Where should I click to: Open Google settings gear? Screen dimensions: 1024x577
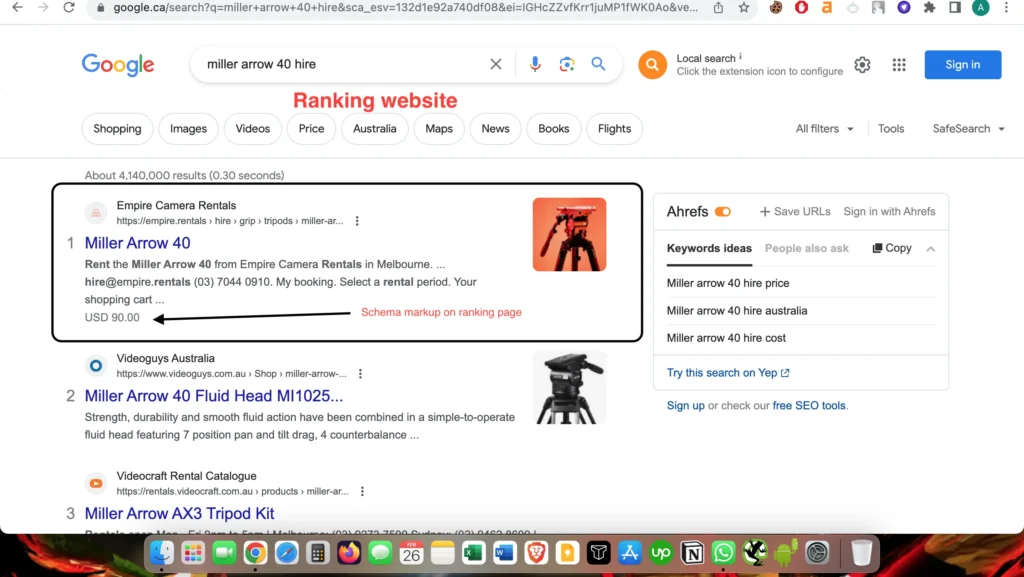tap(862, 65)
